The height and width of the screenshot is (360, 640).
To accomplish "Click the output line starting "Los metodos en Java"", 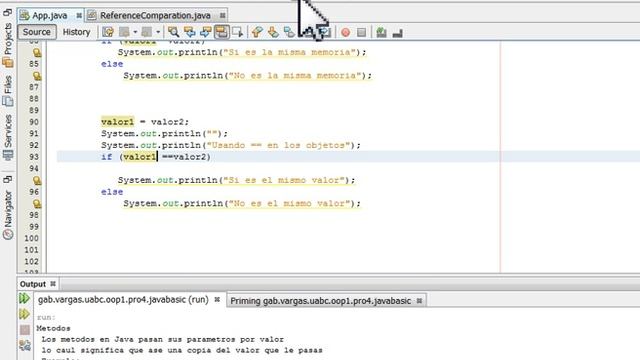I will [162, 339].
